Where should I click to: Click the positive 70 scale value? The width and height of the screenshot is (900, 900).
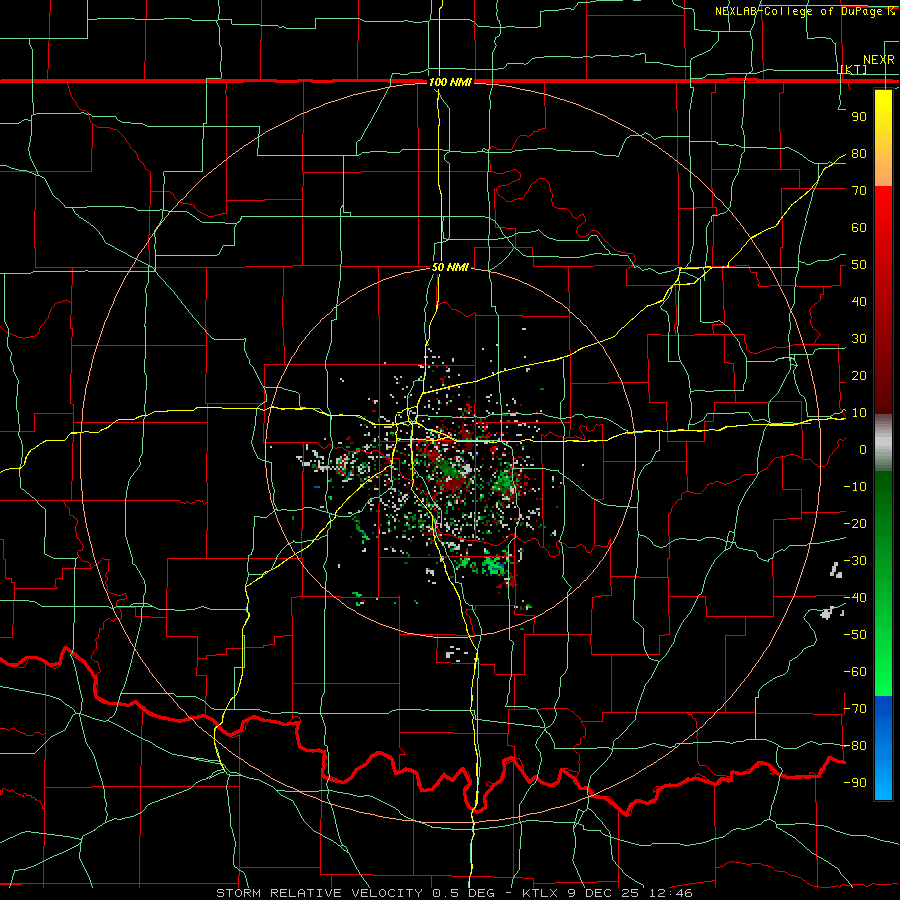859,191
